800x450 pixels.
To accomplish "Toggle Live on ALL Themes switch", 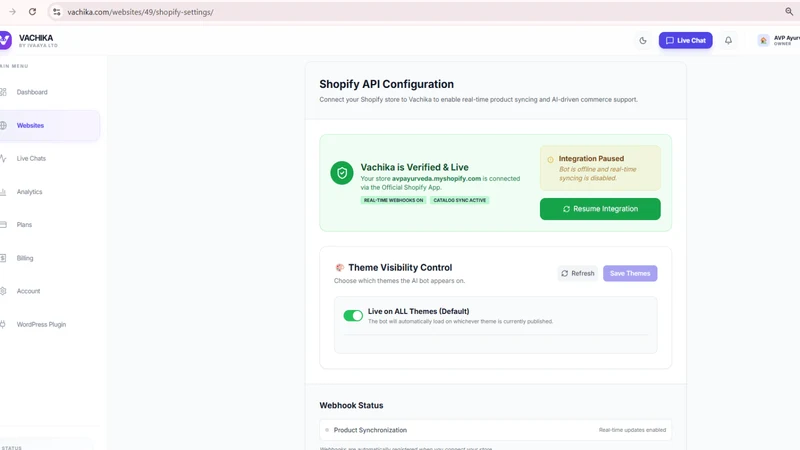I will click(353, 316).
